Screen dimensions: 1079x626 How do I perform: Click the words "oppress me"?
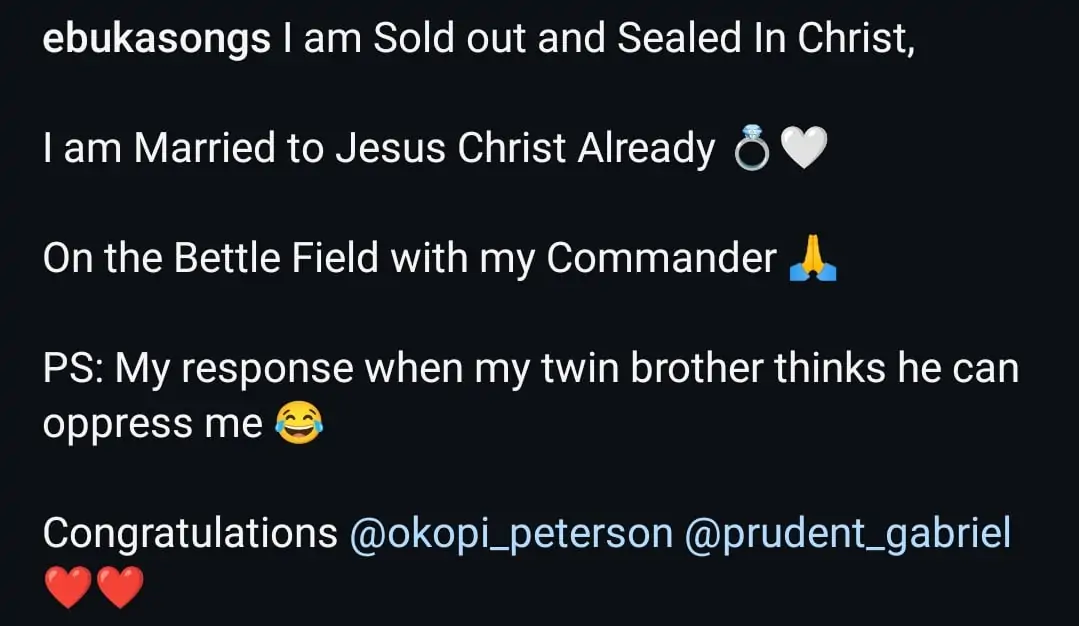point(152,425)
